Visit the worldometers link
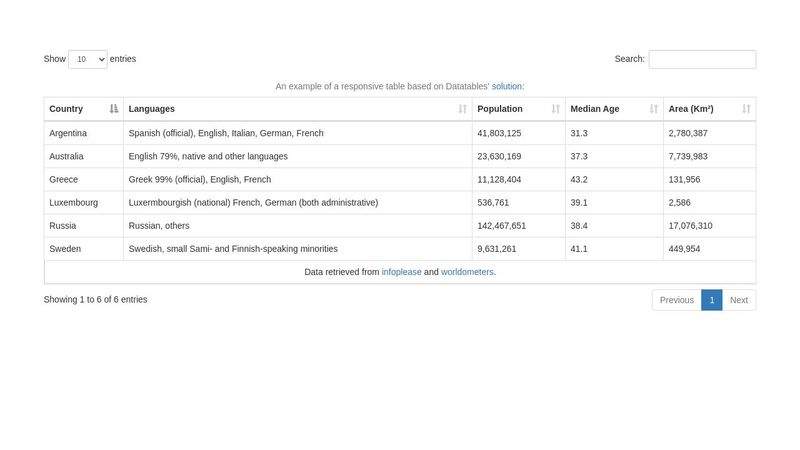Image resolution: width=800 pixels, height=450 pixels. click(x=467, y=272)
